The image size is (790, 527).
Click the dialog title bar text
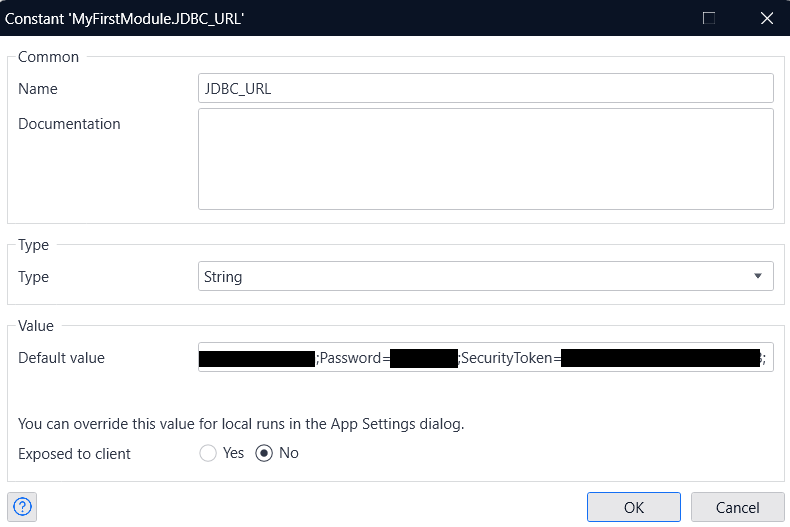pos(125,18)
